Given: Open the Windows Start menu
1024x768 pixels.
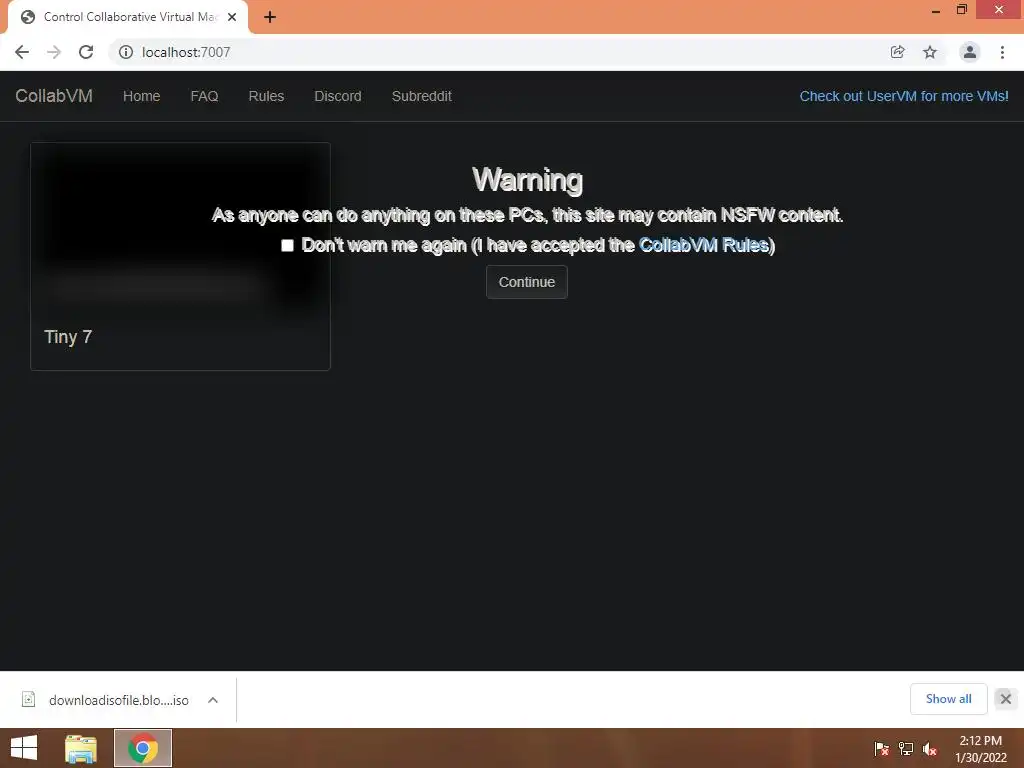Looking at the screenshot, I should 24,748.
